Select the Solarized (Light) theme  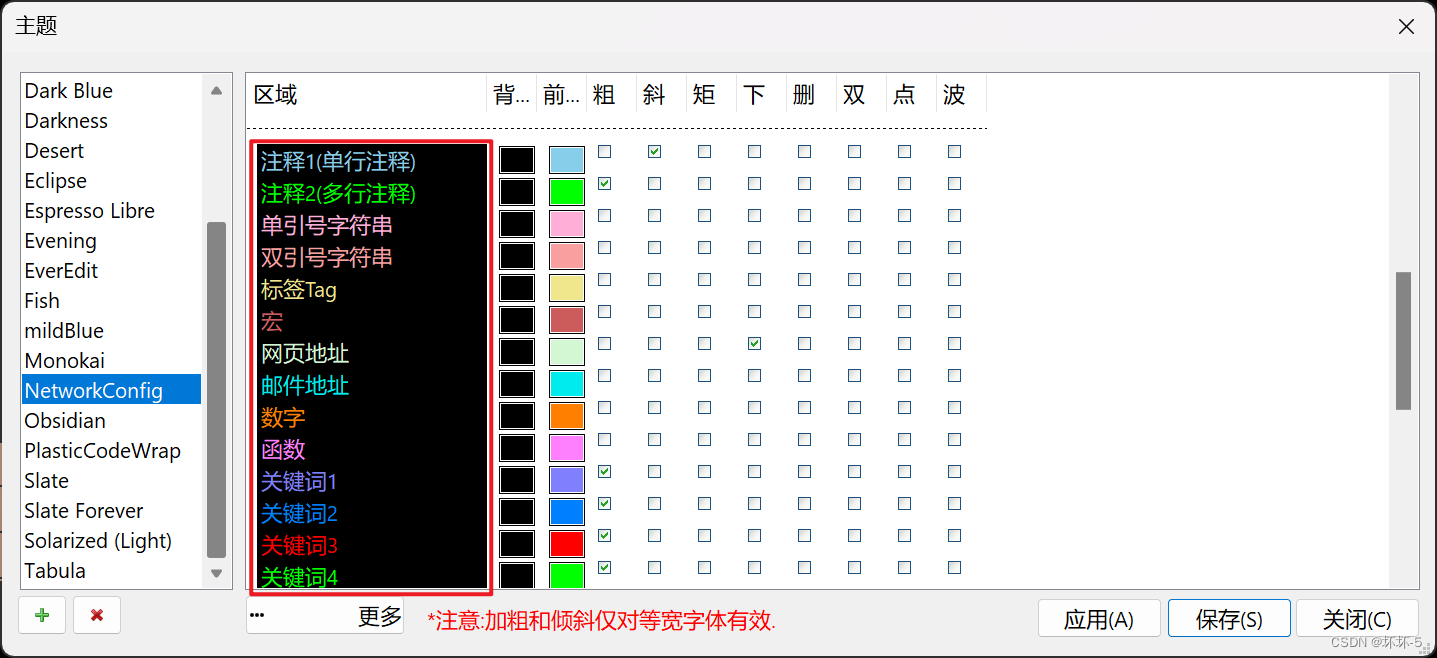112,541
